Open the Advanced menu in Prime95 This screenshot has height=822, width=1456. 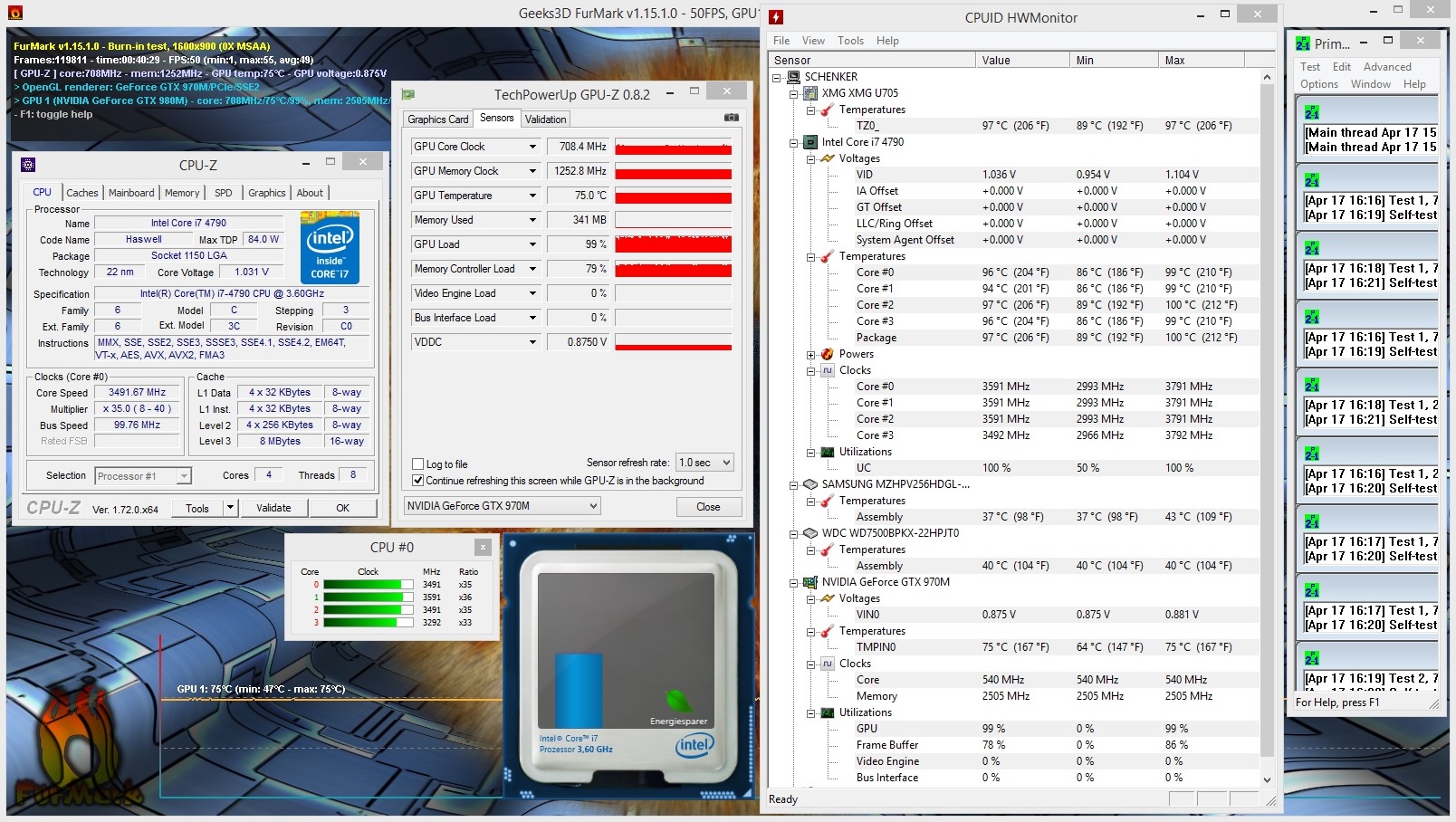coord(1387,67)
